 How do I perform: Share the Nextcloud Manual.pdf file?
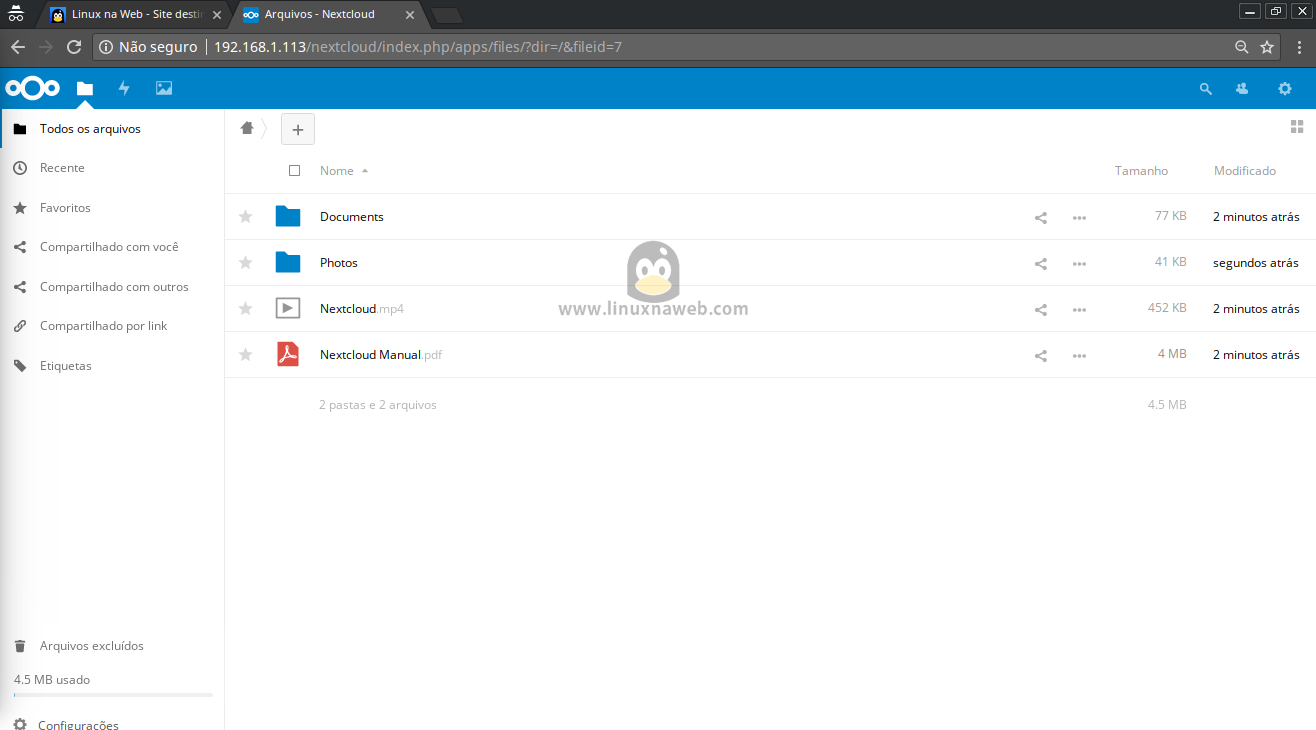[1040, 355]
